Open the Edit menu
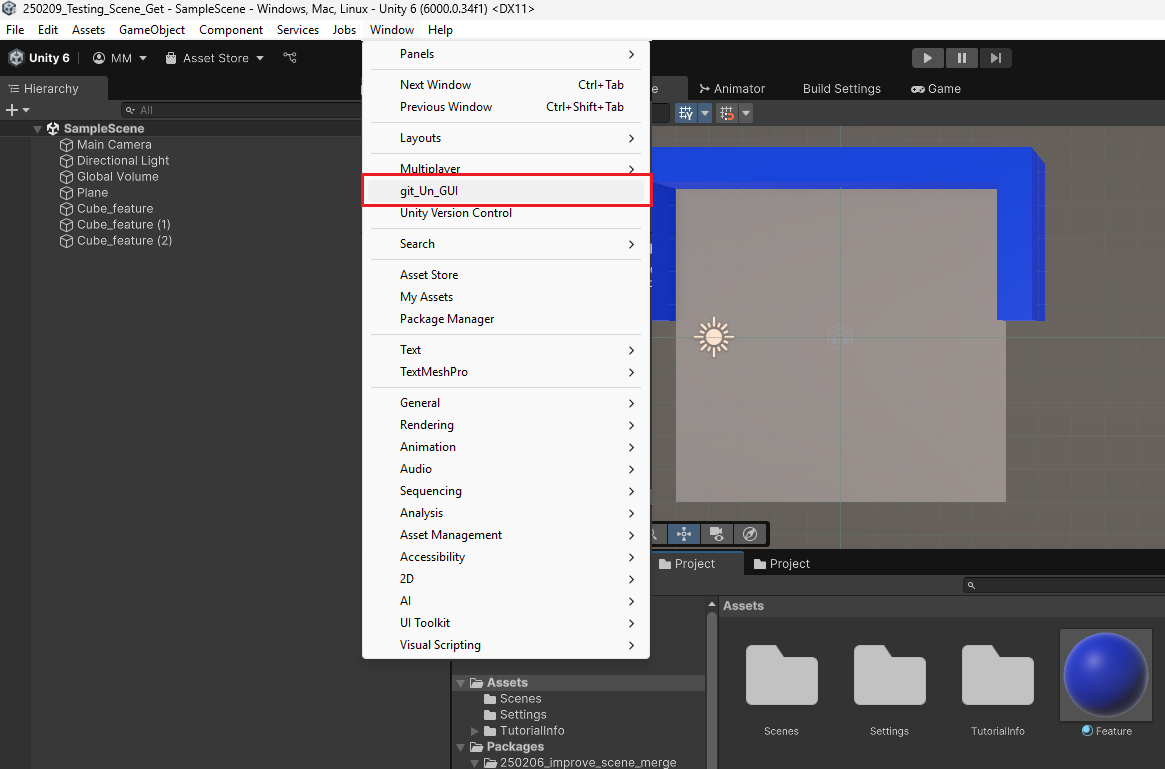1165x769 pixels. [x=48, y=30]
